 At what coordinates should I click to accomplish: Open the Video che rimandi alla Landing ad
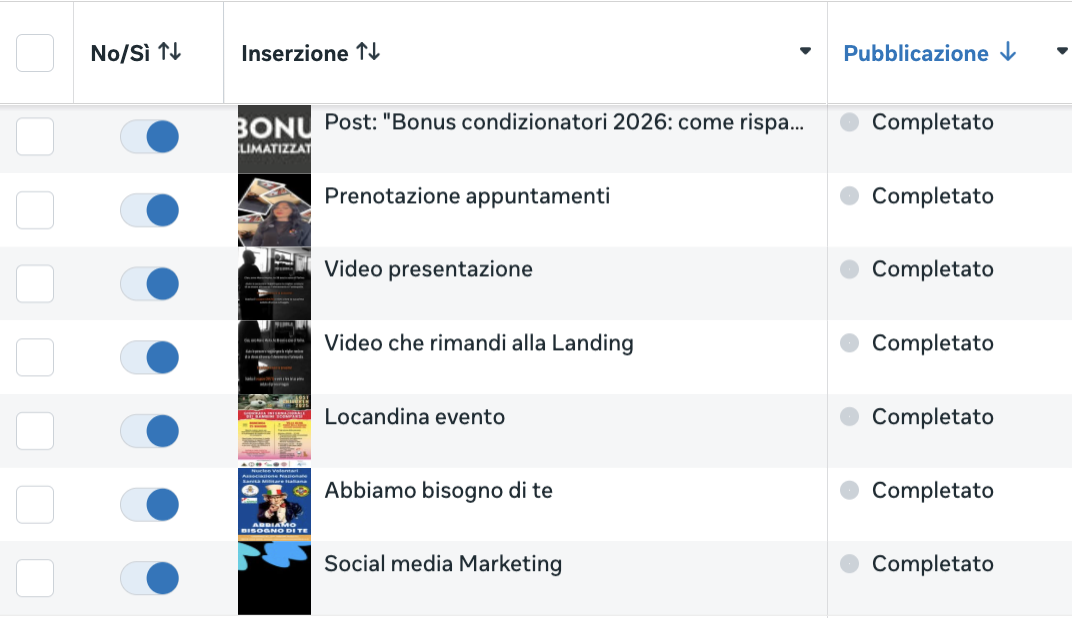click(x=479, y=342)
